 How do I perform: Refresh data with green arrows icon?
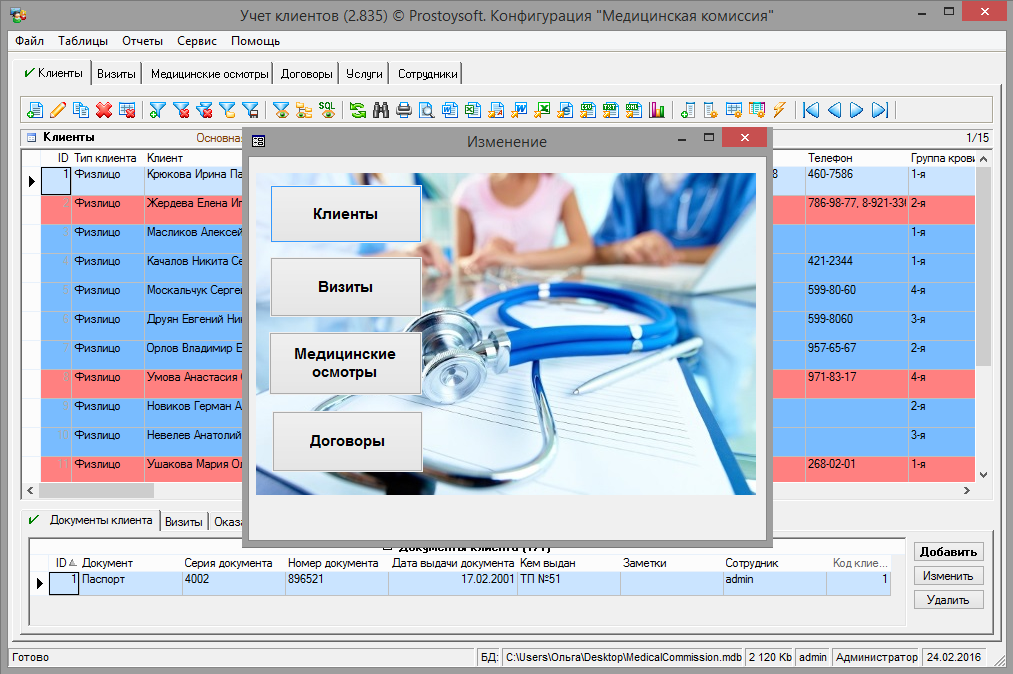tap(358, 110)
